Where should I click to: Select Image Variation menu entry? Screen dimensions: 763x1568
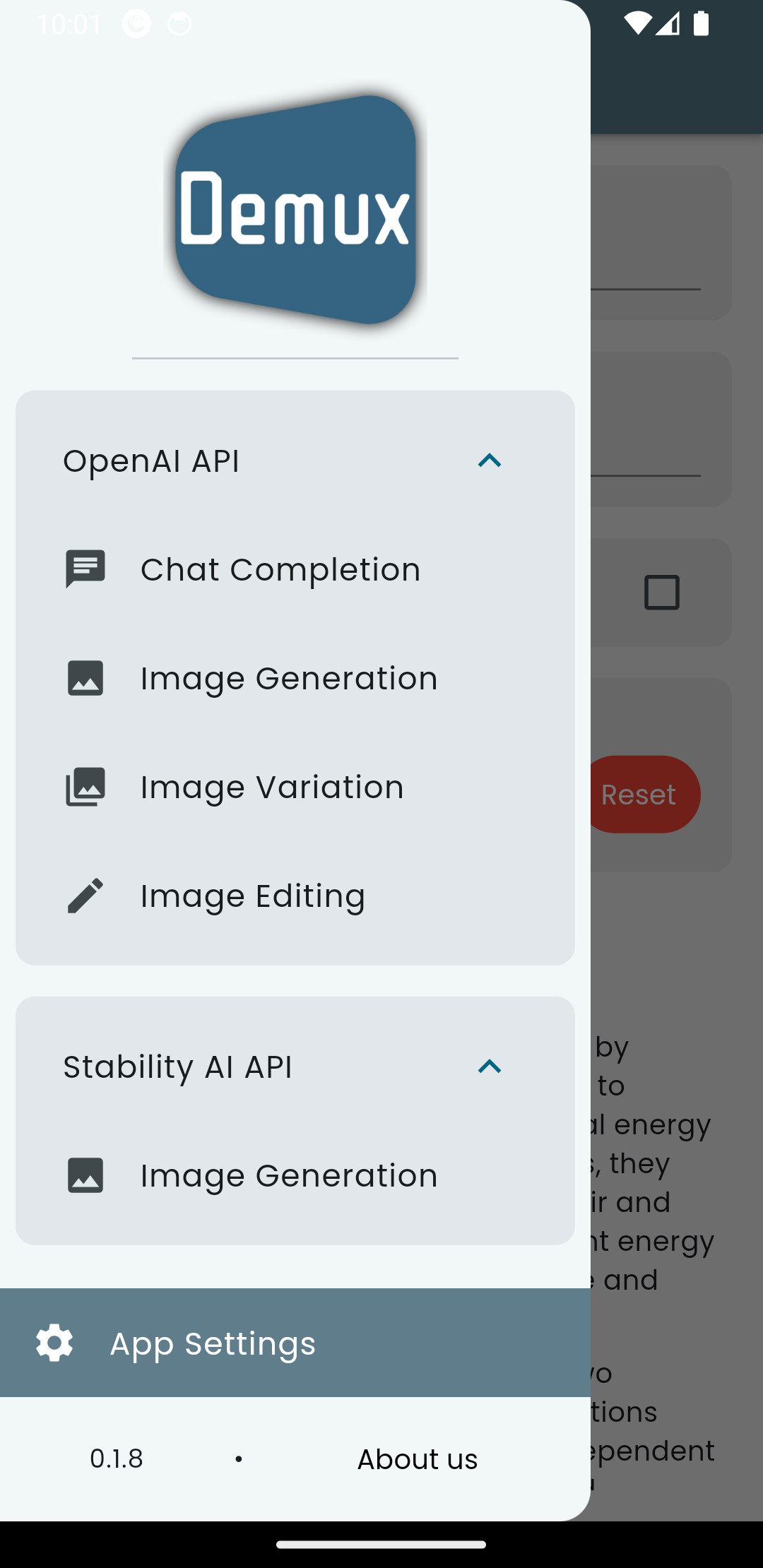pos(272,787)
